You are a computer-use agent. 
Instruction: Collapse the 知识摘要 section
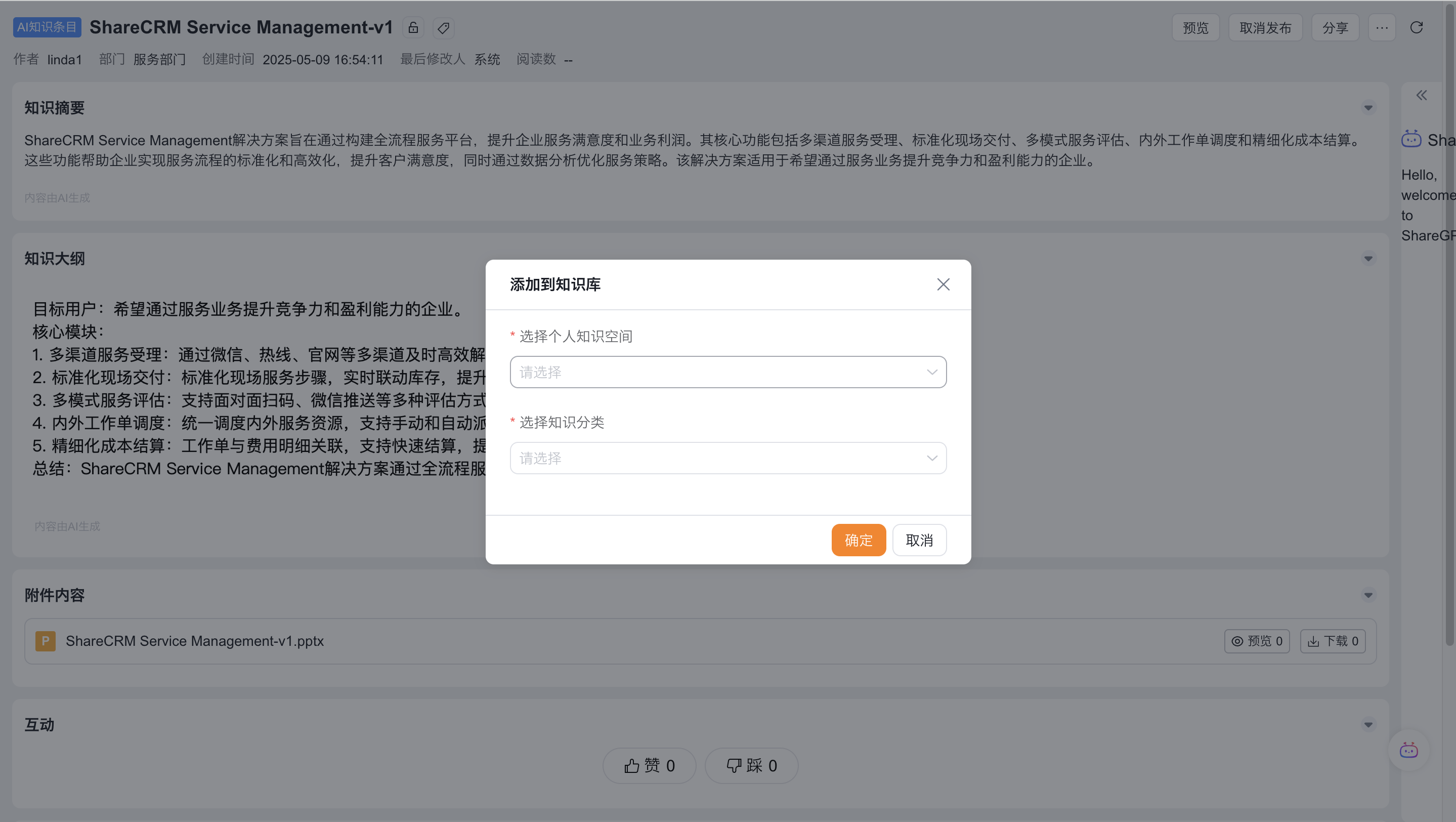click(1368, 108)
